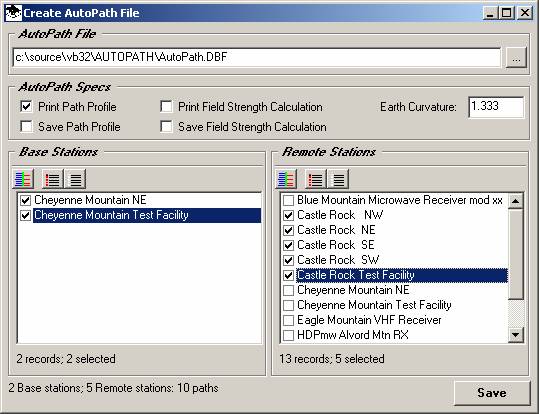
Task: Click the application icon in title bar
Action: click(13, 13)
